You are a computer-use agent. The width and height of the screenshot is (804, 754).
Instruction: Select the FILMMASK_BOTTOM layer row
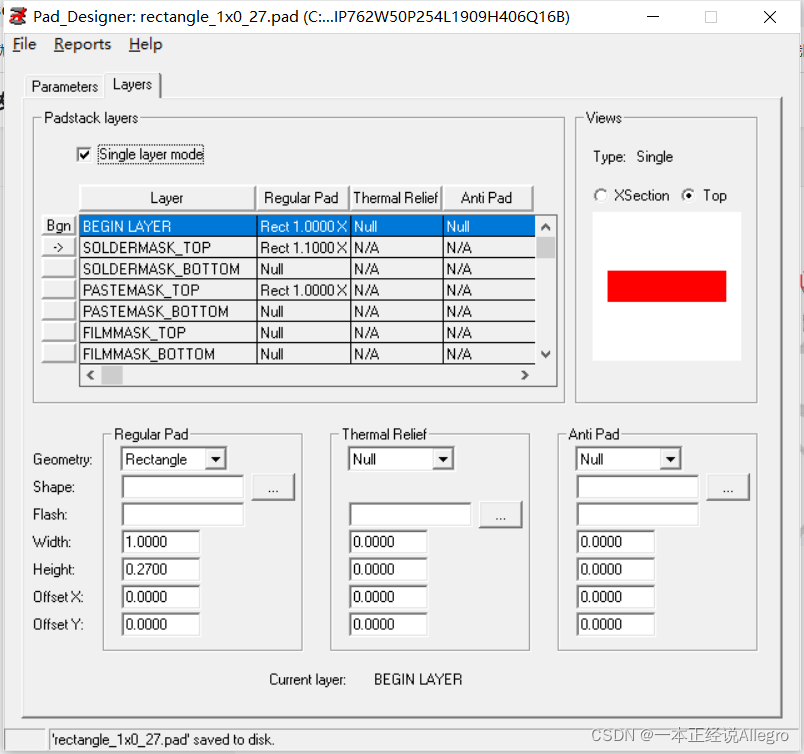tap(307, 354)
